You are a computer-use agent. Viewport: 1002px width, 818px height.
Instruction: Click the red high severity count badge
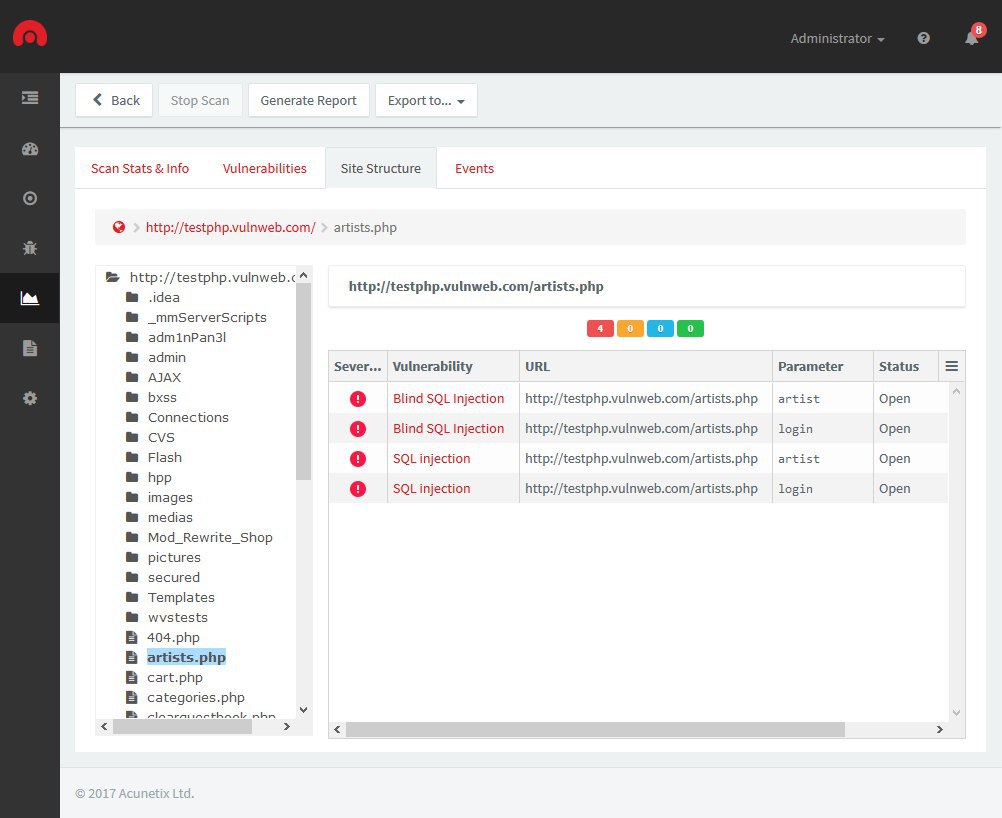pos(600,328)
